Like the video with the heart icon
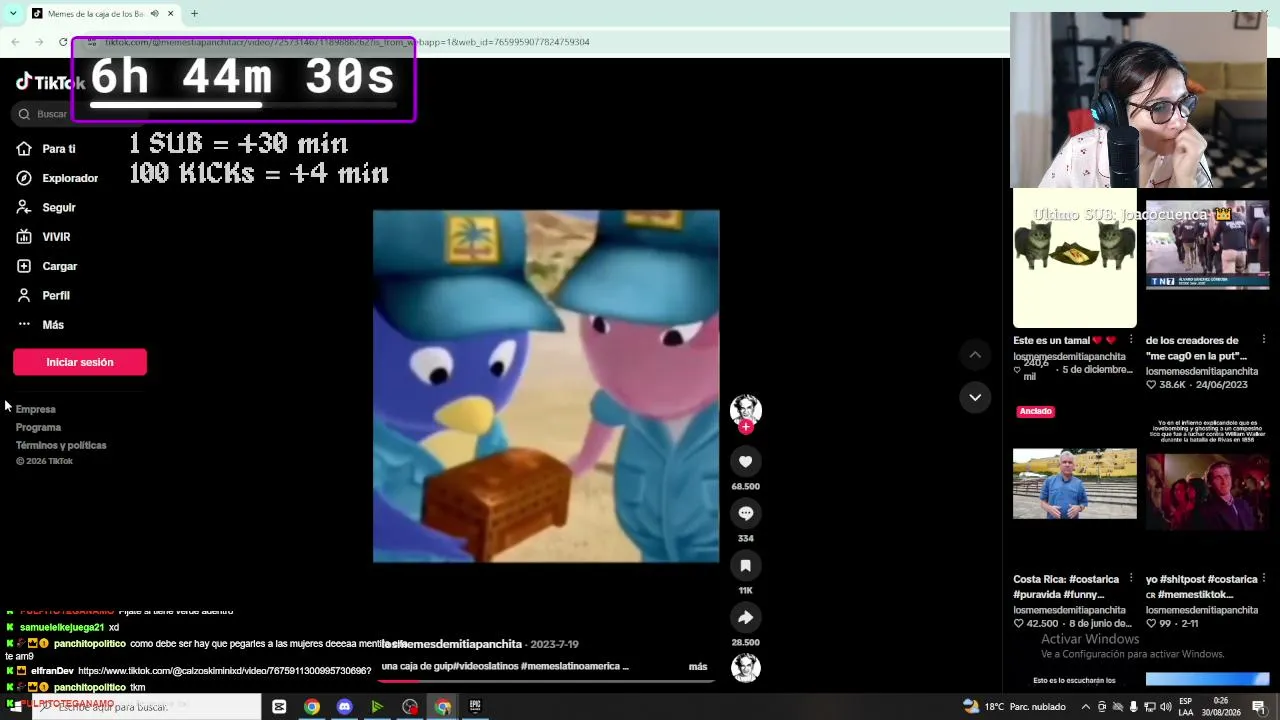Screen dimensions: 1280x720 click(746, 461)
